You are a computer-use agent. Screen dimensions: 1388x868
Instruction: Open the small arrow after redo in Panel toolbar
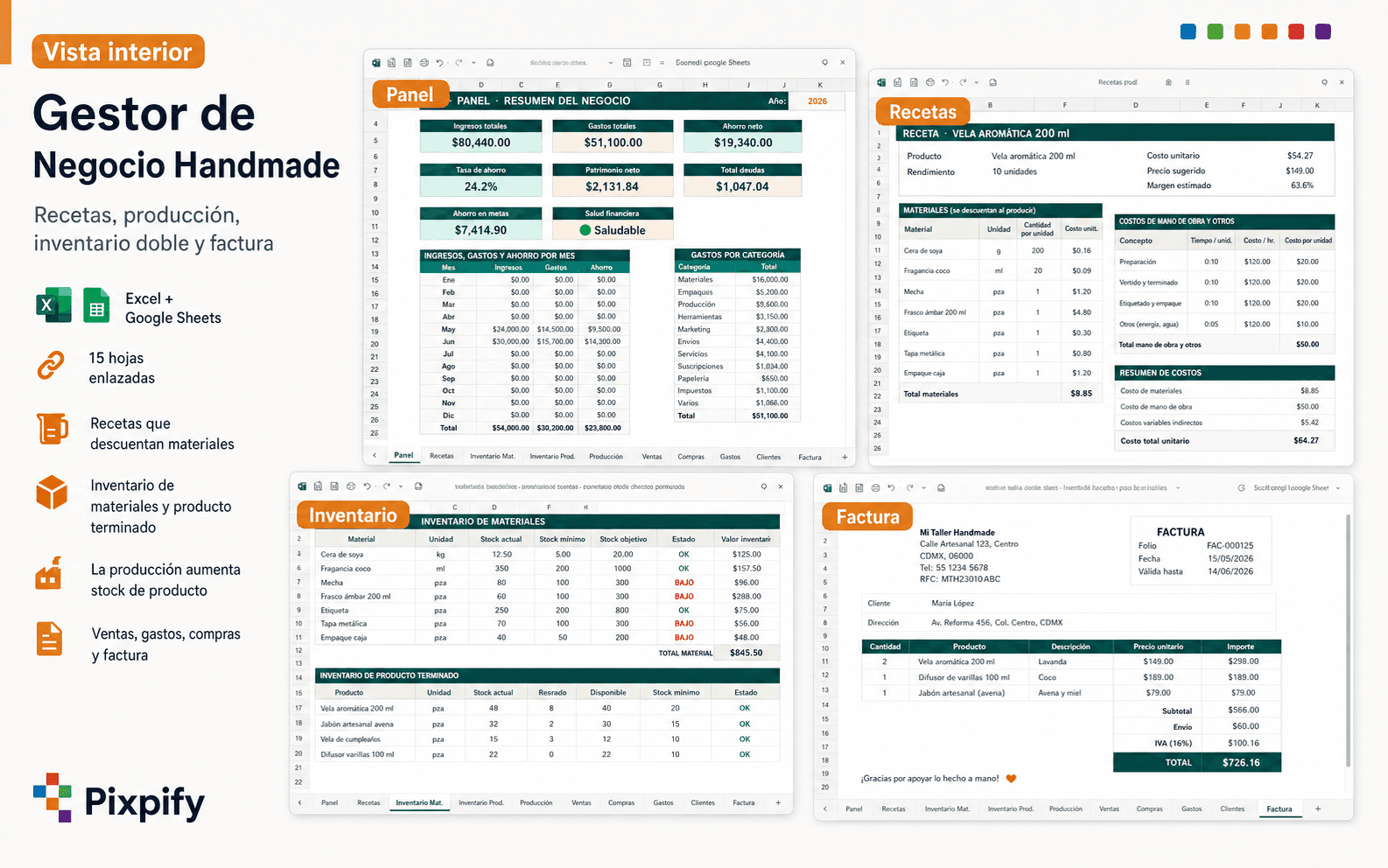(x=473, y=63)
